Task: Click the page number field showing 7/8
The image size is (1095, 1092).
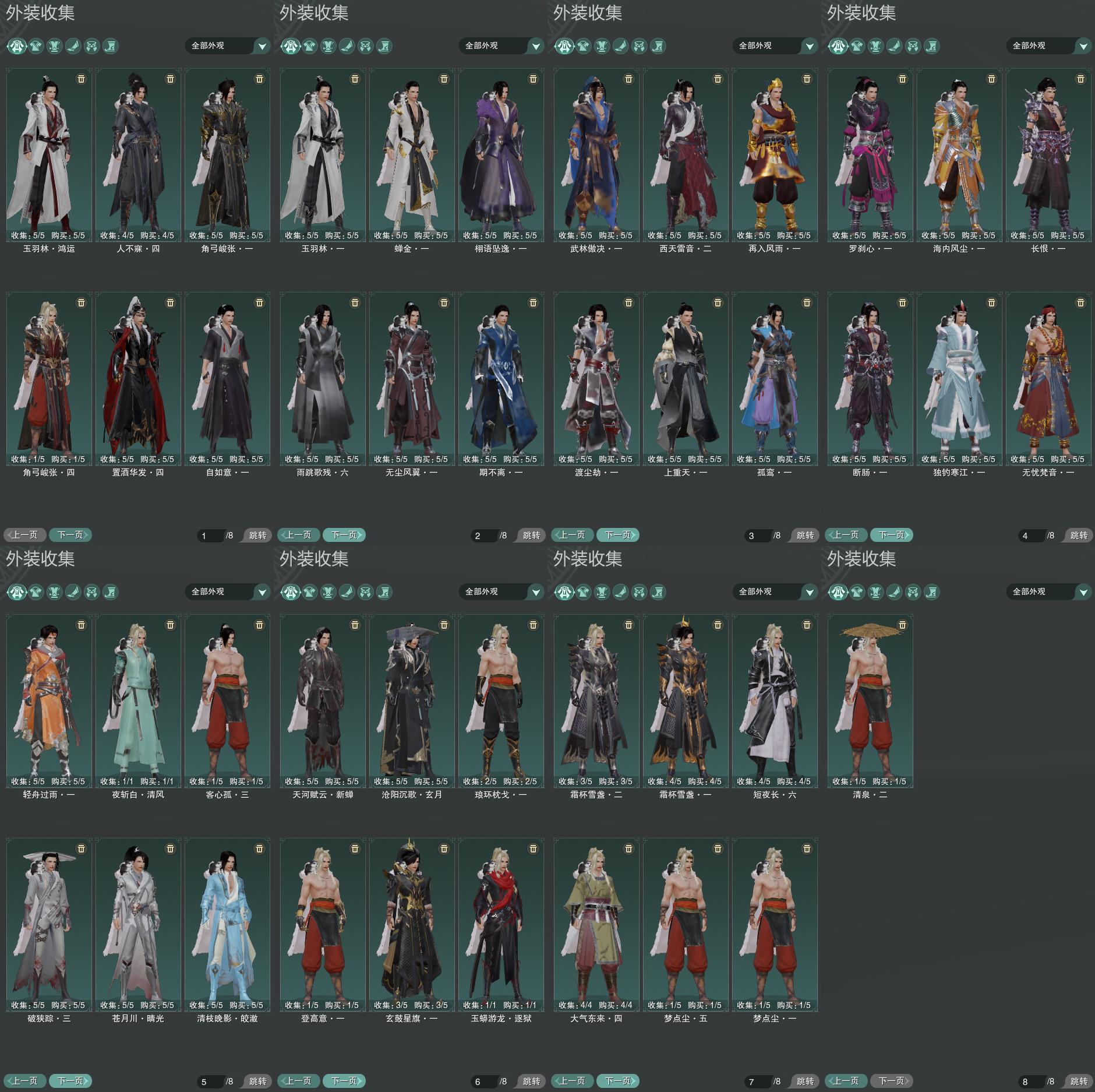Action: (x=758, y=1082)
